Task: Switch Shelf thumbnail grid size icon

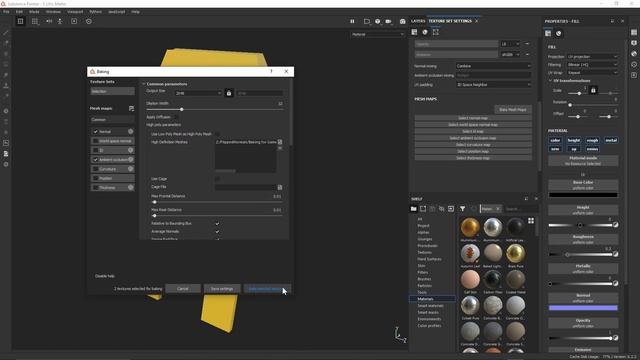Action: [x=531, y=221]
